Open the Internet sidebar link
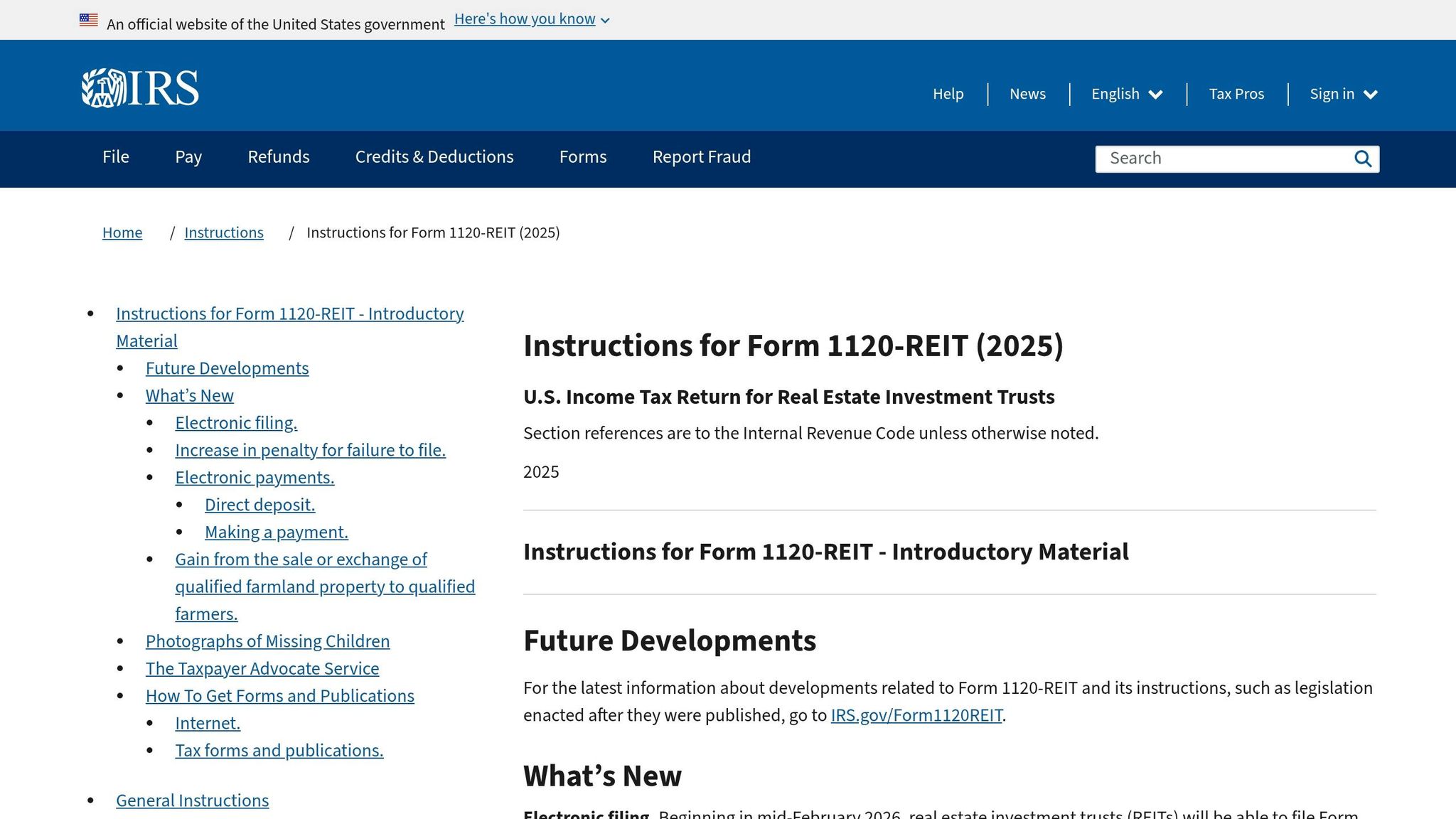This screenshot has height=819, width=1456. [208, 723]
